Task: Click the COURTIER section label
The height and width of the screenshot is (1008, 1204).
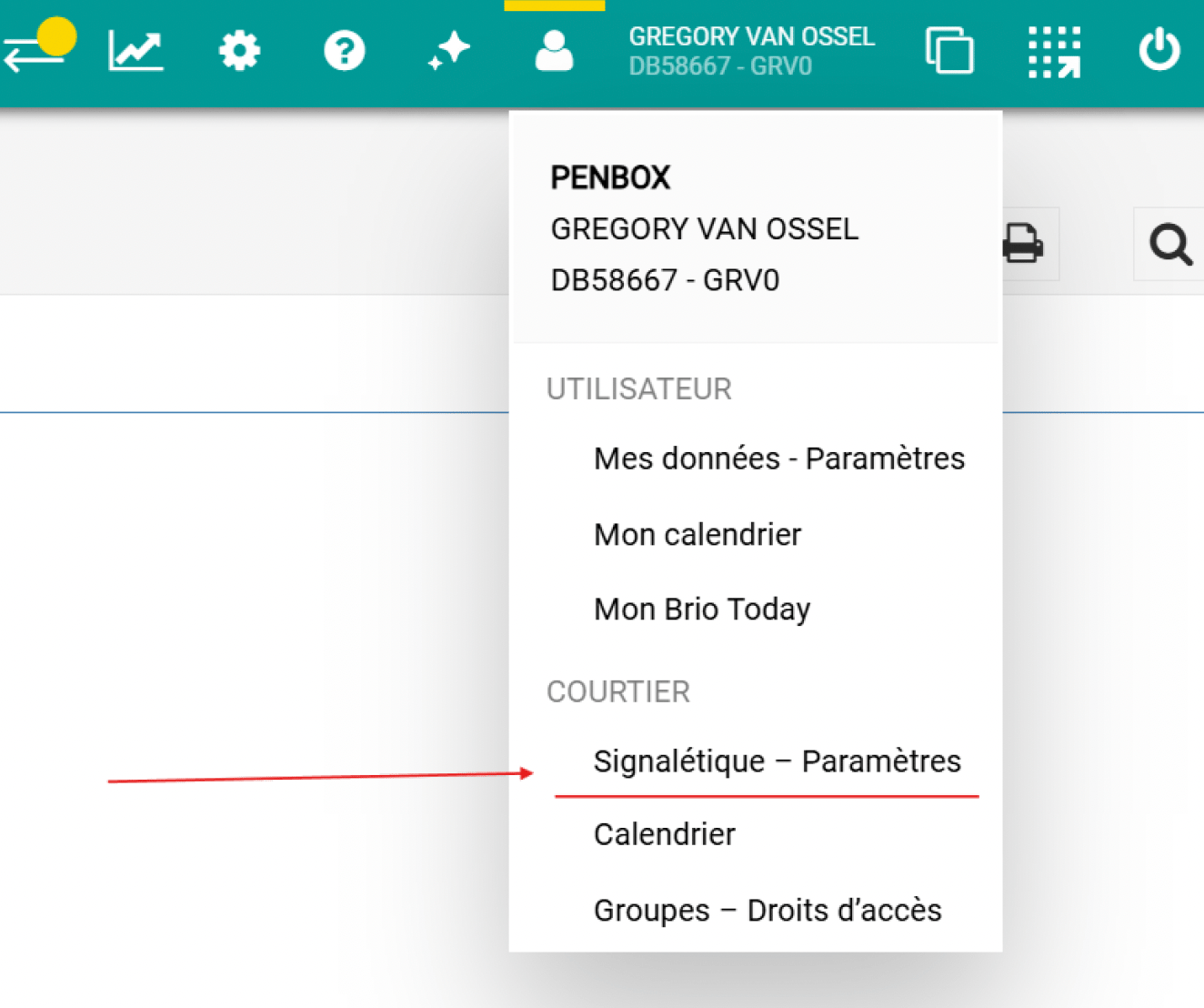Action: click(618, 692)
